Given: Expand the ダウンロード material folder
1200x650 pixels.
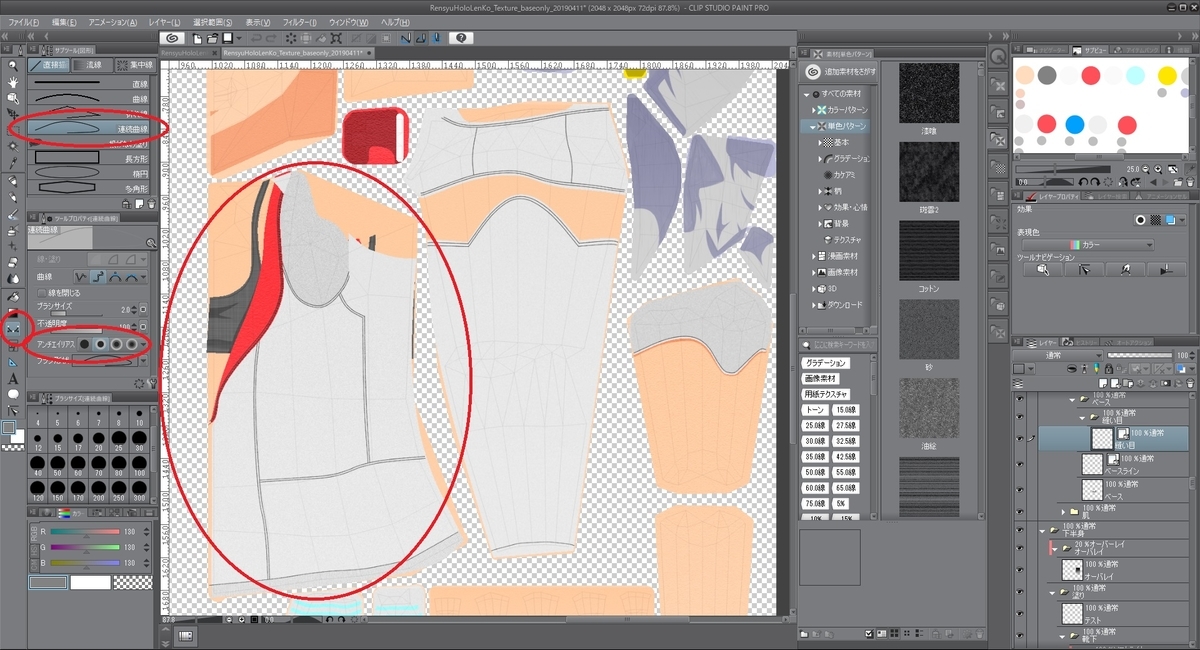Looking at the screenshot, I should click(x=813, y=305).
